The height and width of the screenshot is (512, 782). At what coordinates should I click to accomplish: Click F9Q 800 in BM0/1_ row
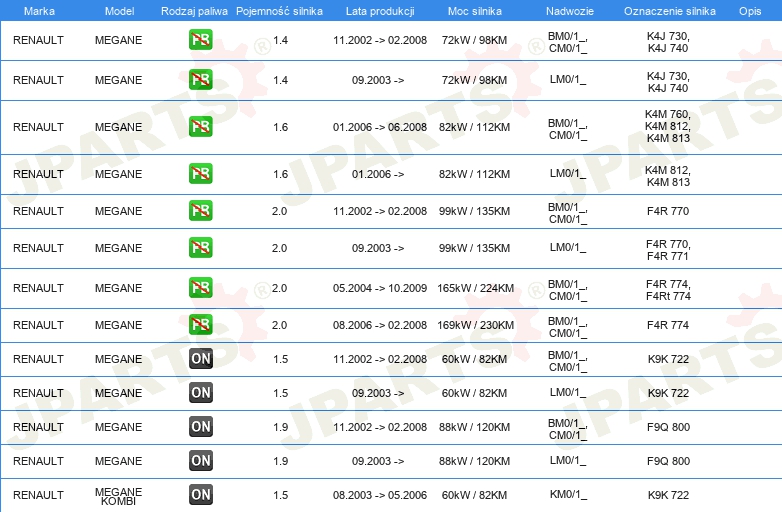668,427
